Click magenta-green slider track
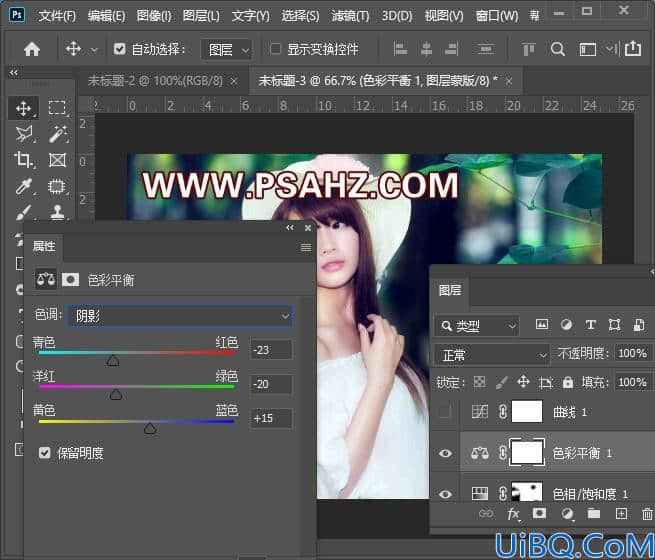Screen dimensions: 655x560 pyautogui.click(x=137, y=387)
